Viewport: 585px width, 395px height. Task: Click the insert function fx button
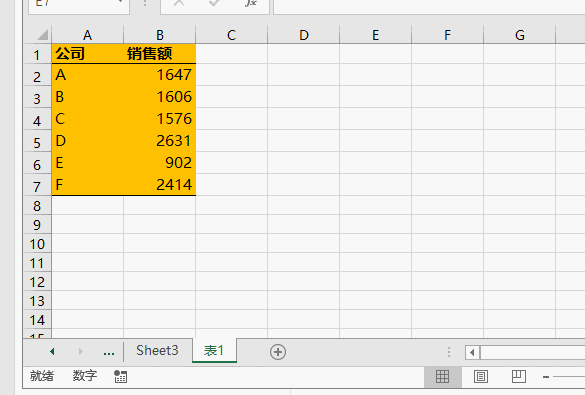(x=251, y=3)
